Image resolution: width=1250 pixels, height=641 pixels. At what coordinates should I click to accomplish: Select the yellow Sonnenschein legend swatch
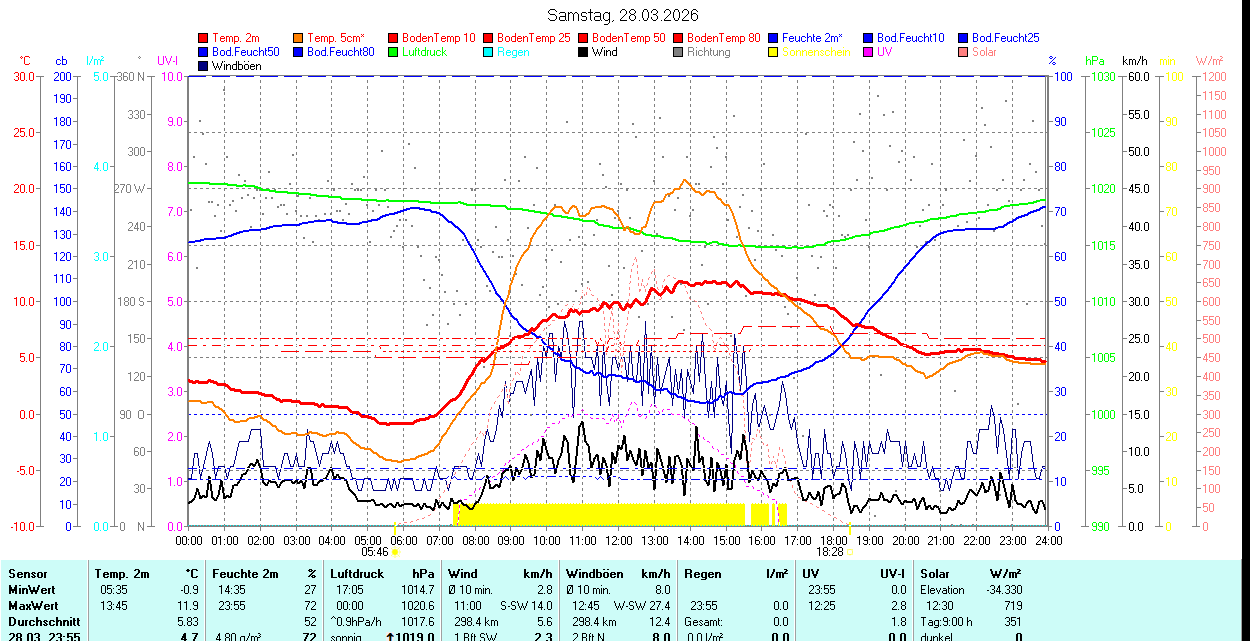coord(774,52)
